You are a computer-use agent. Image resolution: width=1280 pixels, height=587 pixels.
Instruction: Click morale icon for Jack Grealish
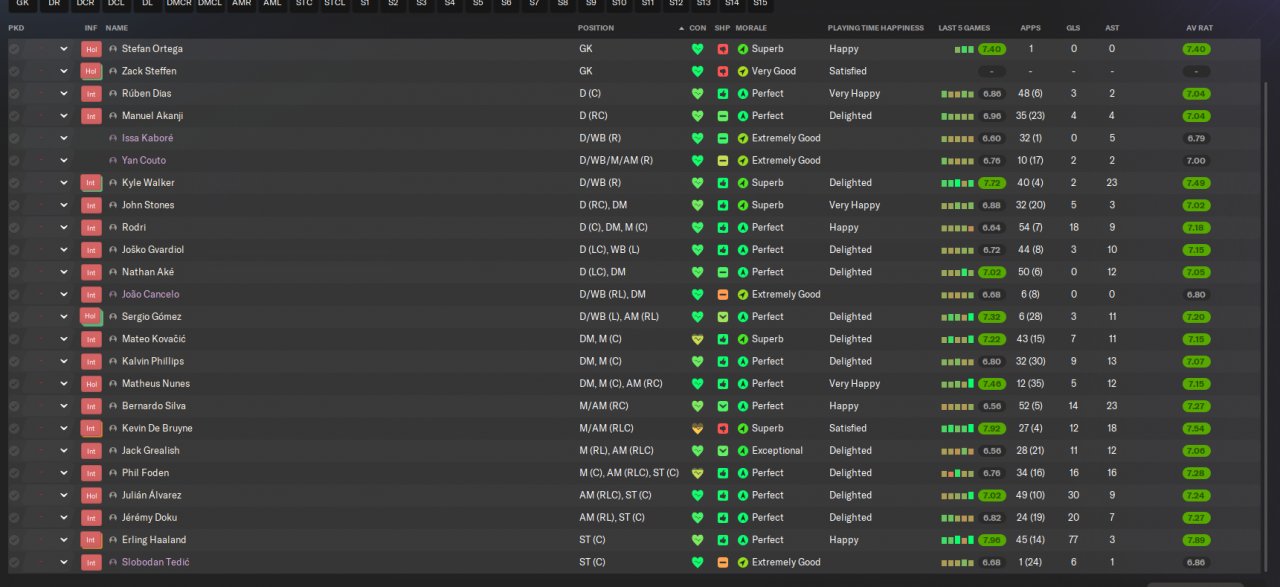click(x=742, y=451)
